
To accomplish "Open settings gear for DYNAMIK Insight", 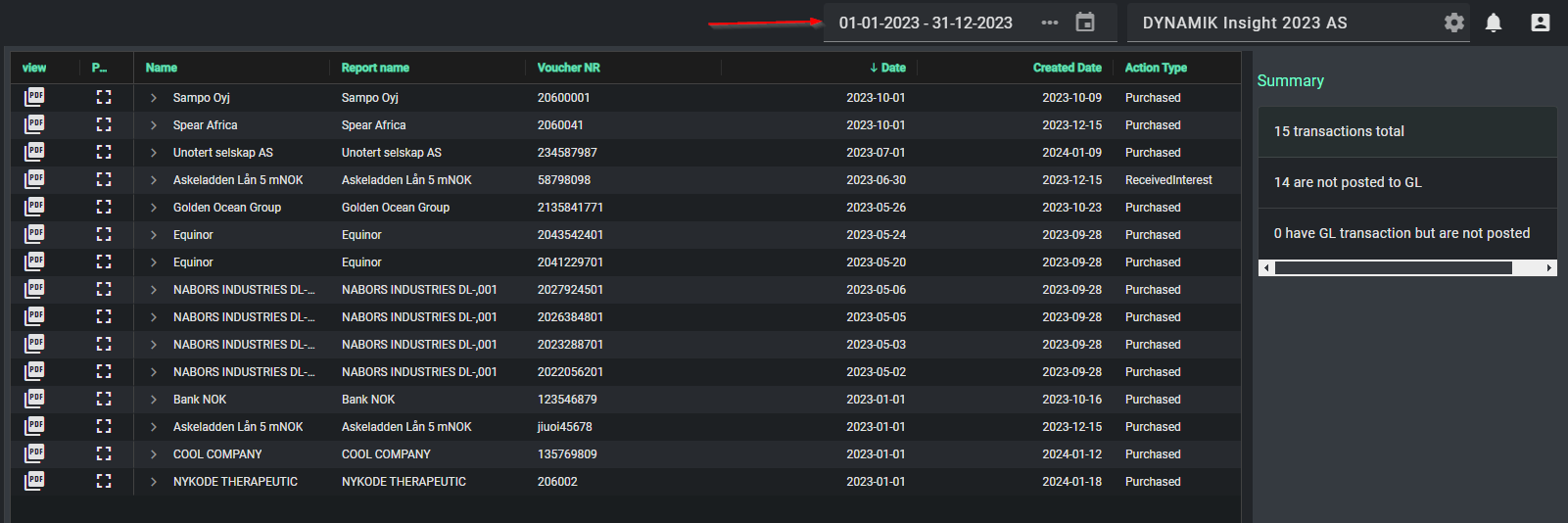I will coord(1453,23).
